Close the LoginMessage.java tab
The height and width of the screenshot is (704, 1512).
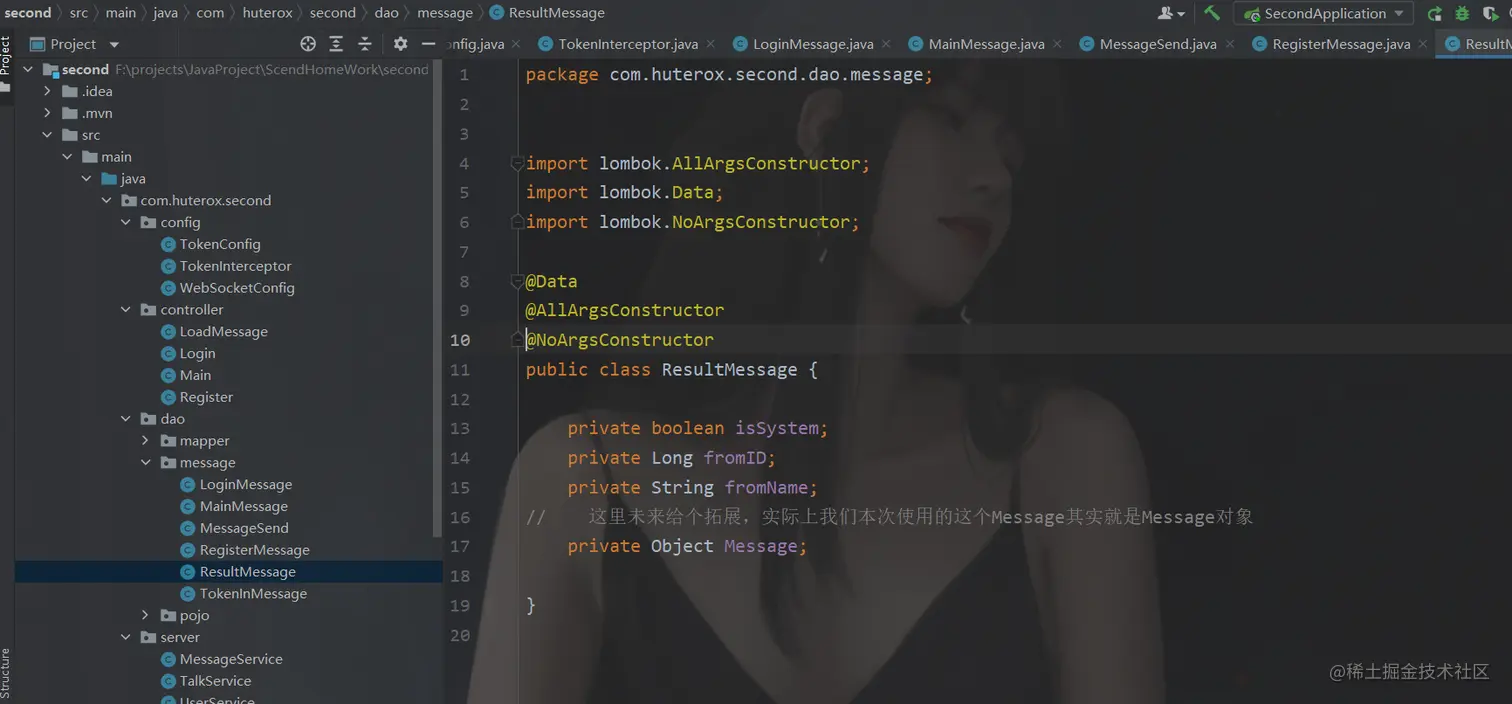[x=885, y=44]
